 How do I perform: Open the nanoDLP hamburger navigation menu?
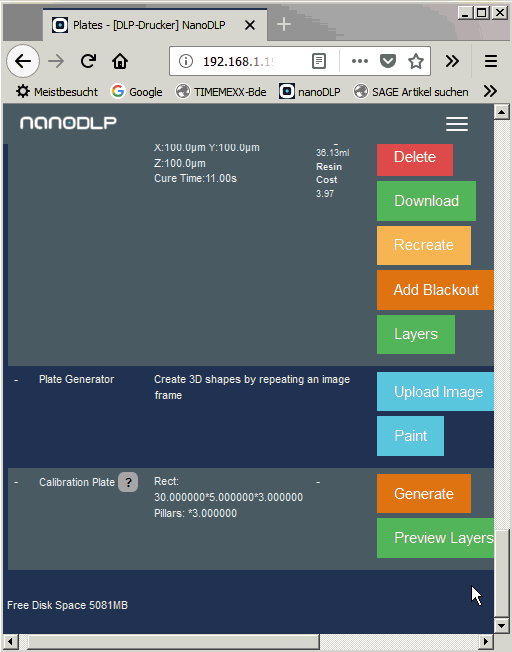(457, 124)
